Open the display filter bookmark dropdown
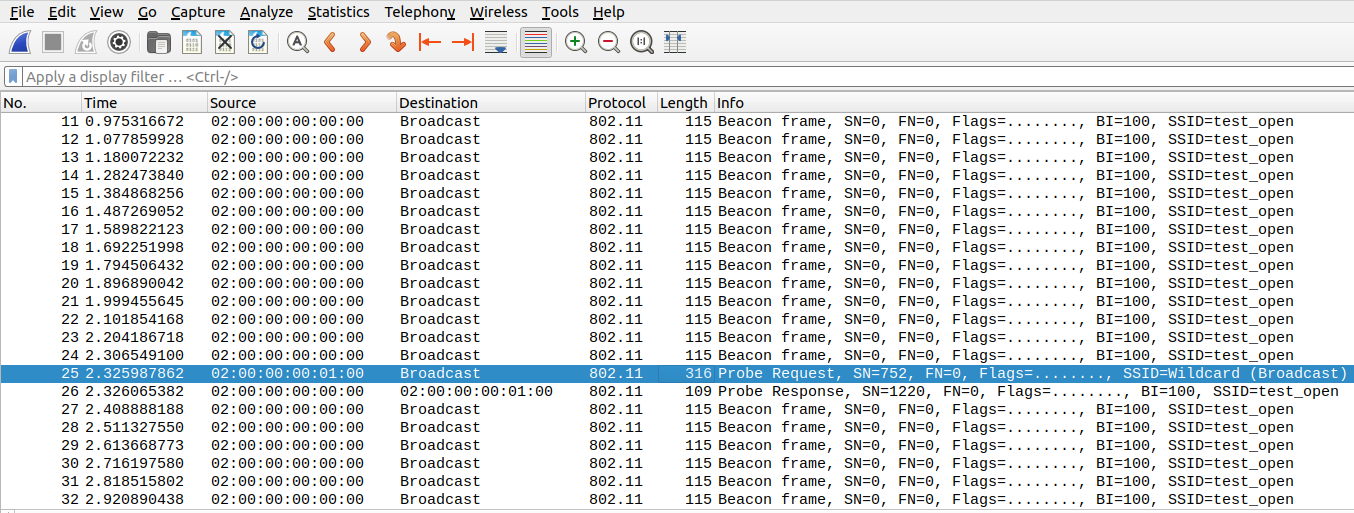1354x513 pixels. 13,77
